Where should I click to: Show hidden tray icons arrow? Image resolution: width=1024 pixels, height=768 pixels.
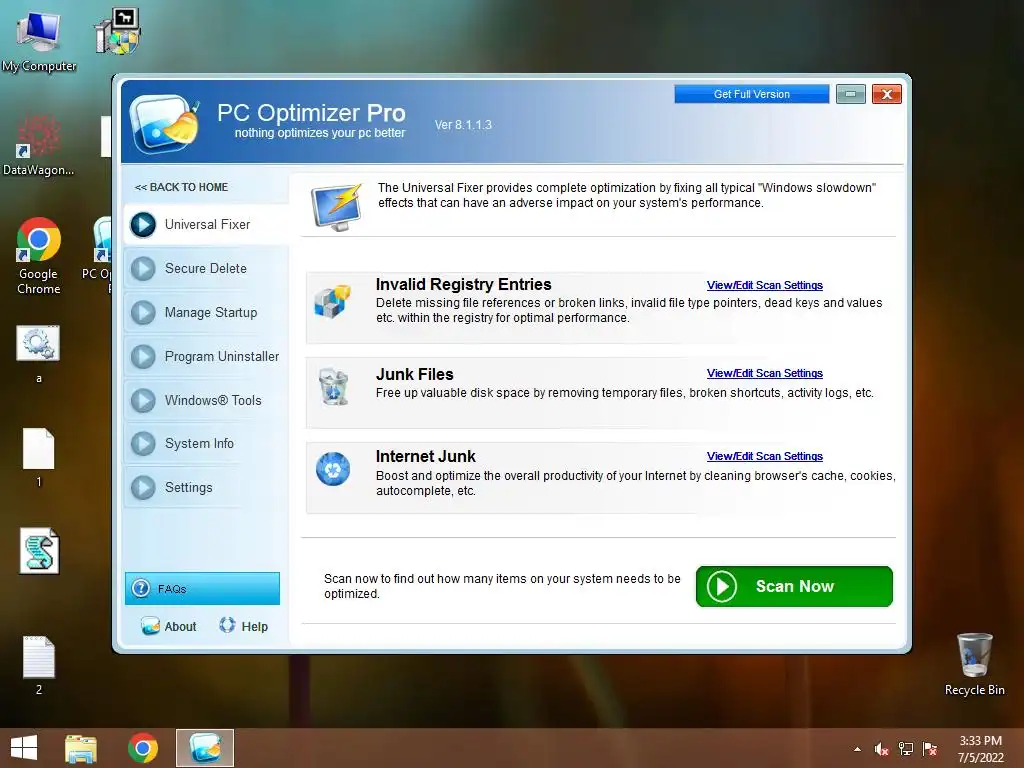pos(857,749)
